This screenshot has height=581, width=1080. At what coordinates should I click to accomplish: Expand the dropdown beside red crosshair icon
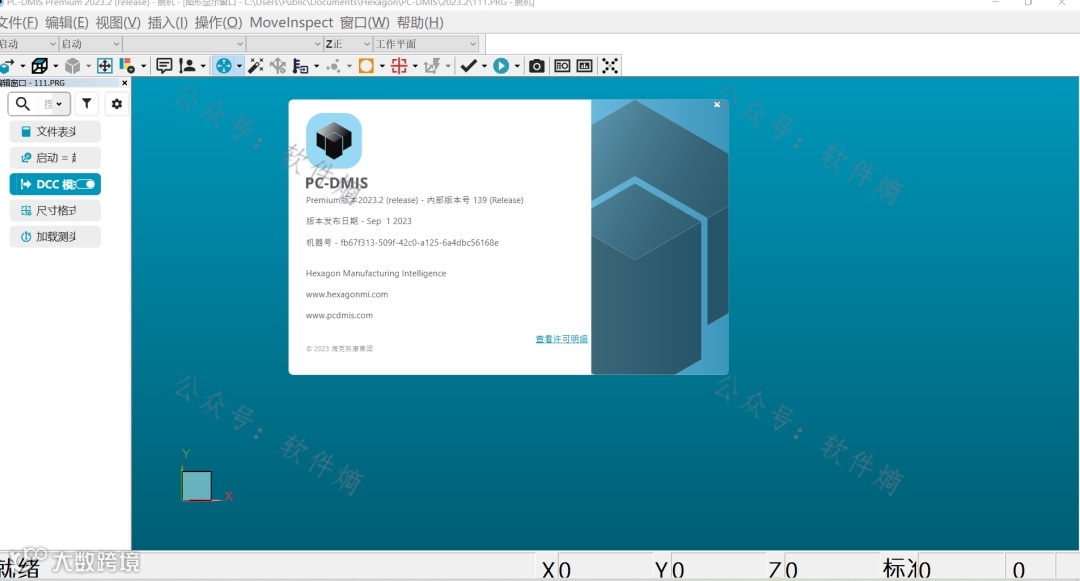[415, 67]
